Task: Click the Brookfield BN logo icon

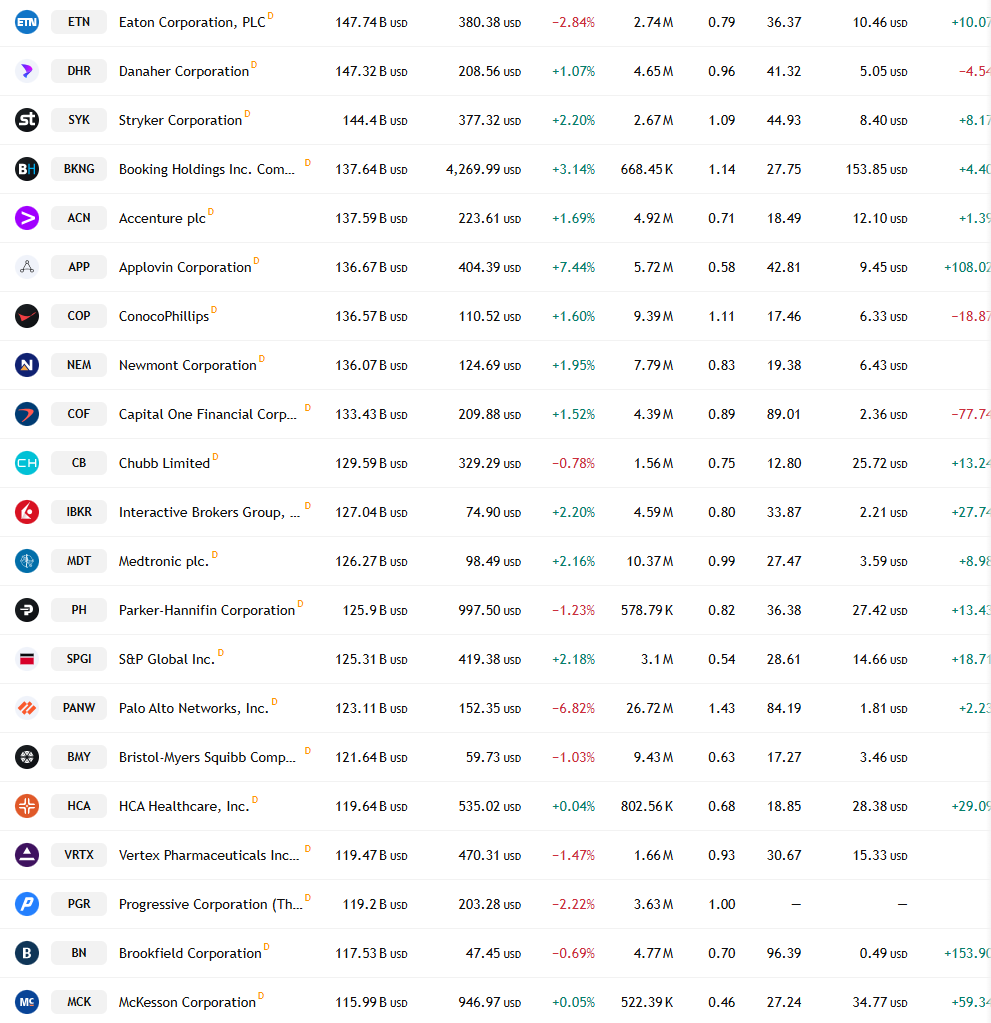Action: click(27, 953)
